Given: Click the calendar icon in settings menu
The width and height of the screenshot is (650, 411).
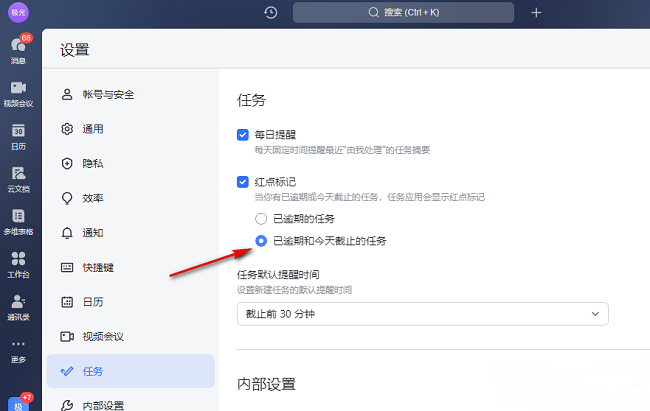Looking at the screenshot, I should click(67, 302).
